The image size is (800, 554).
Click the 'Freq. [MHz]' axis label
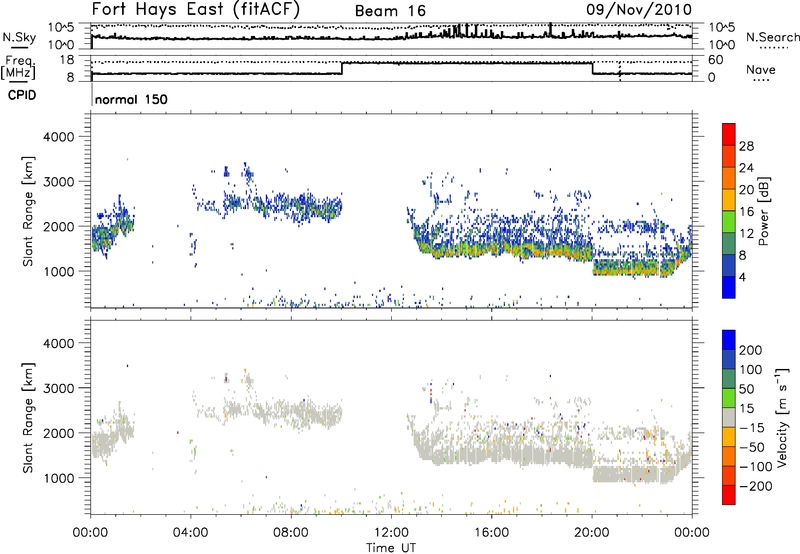(18, 68)
